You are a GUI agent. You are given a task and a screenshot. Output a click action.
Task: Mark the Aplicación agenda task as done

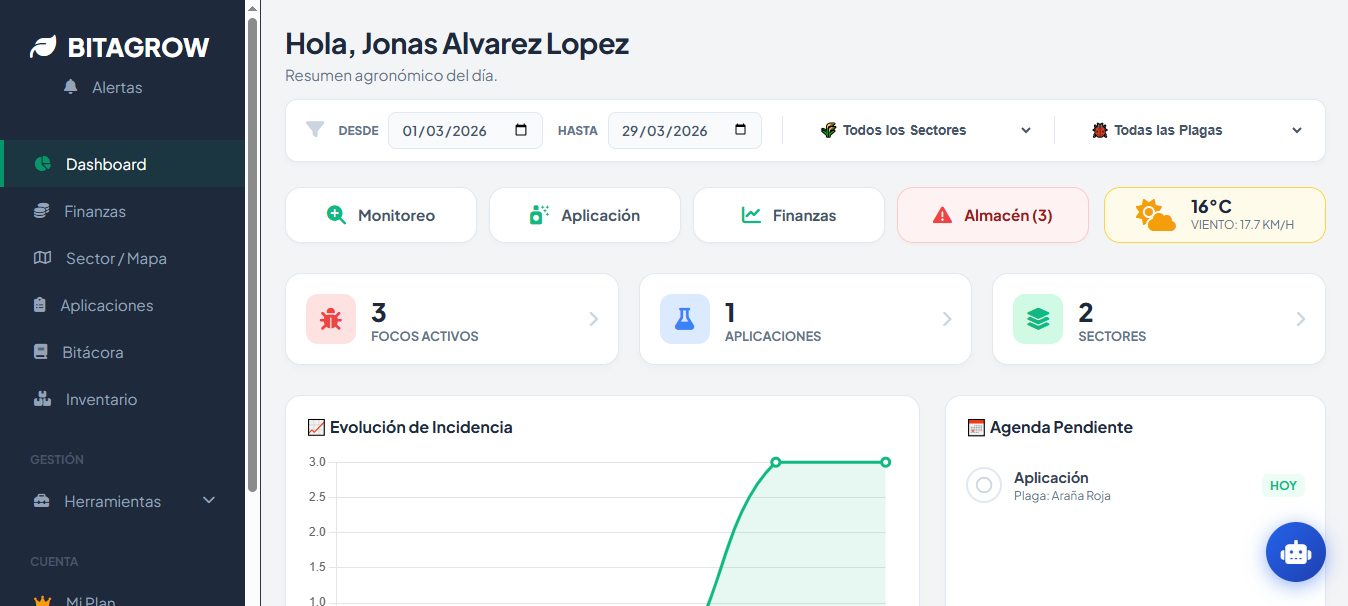984,485
